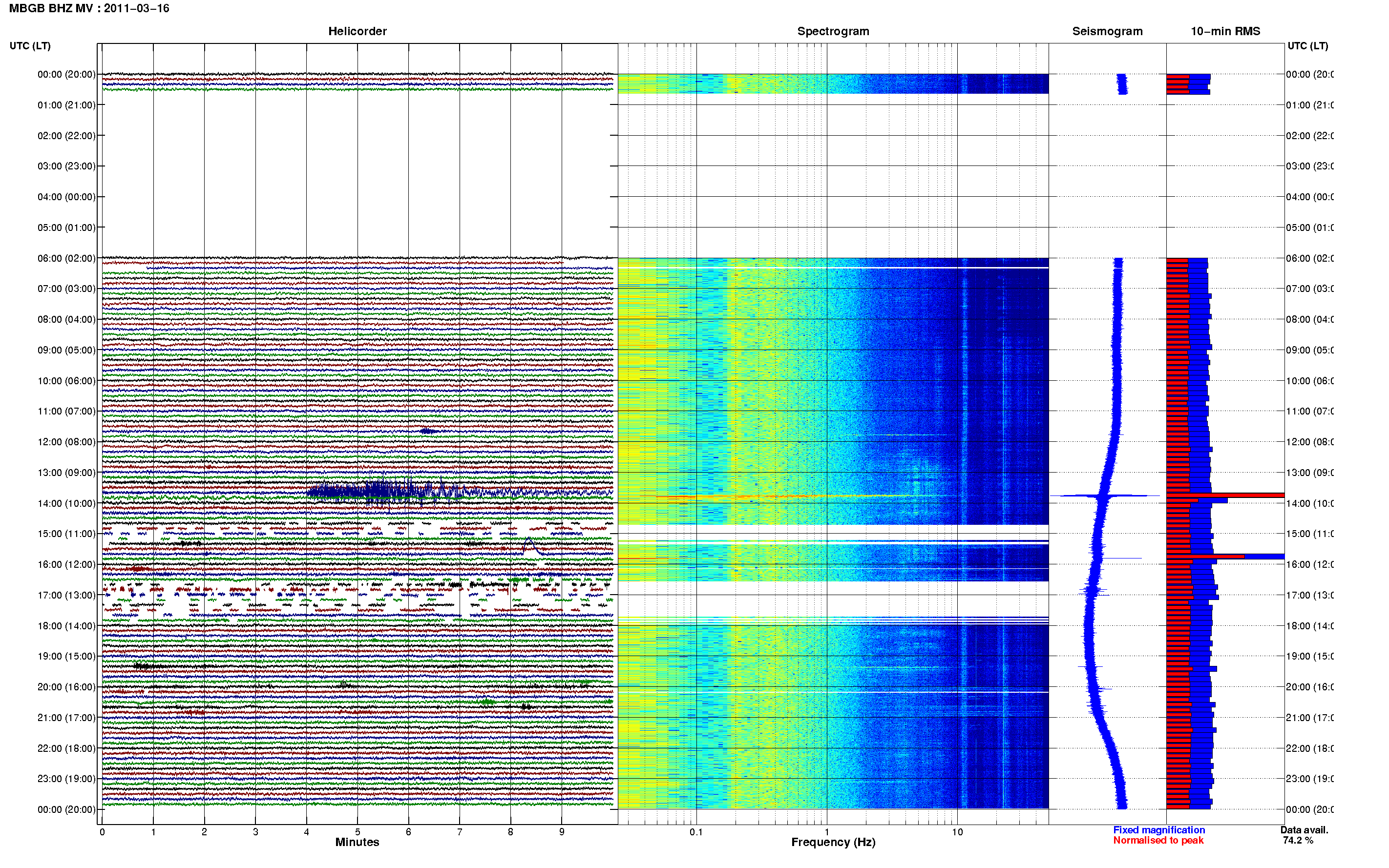Click the left '18:00 (14:00)' time label
1389x868 pixels.
point(66,626)
